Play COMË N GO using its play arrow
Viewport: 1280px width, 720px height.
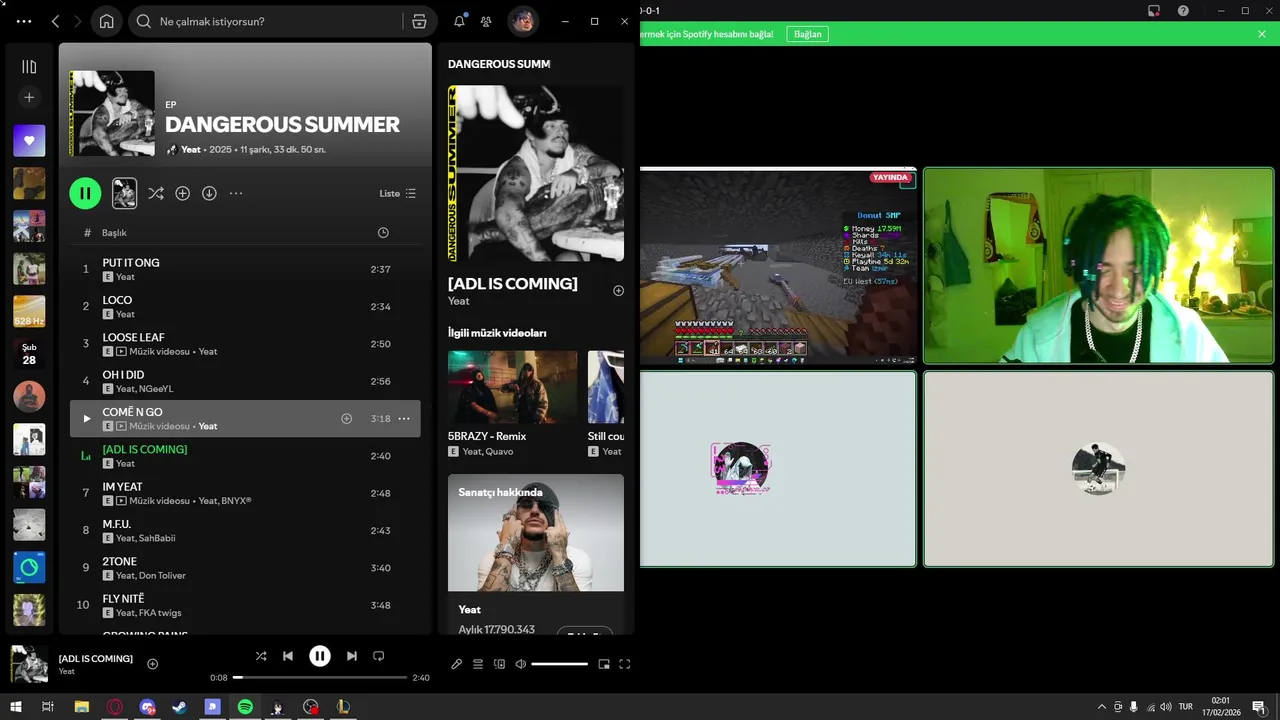86,419
